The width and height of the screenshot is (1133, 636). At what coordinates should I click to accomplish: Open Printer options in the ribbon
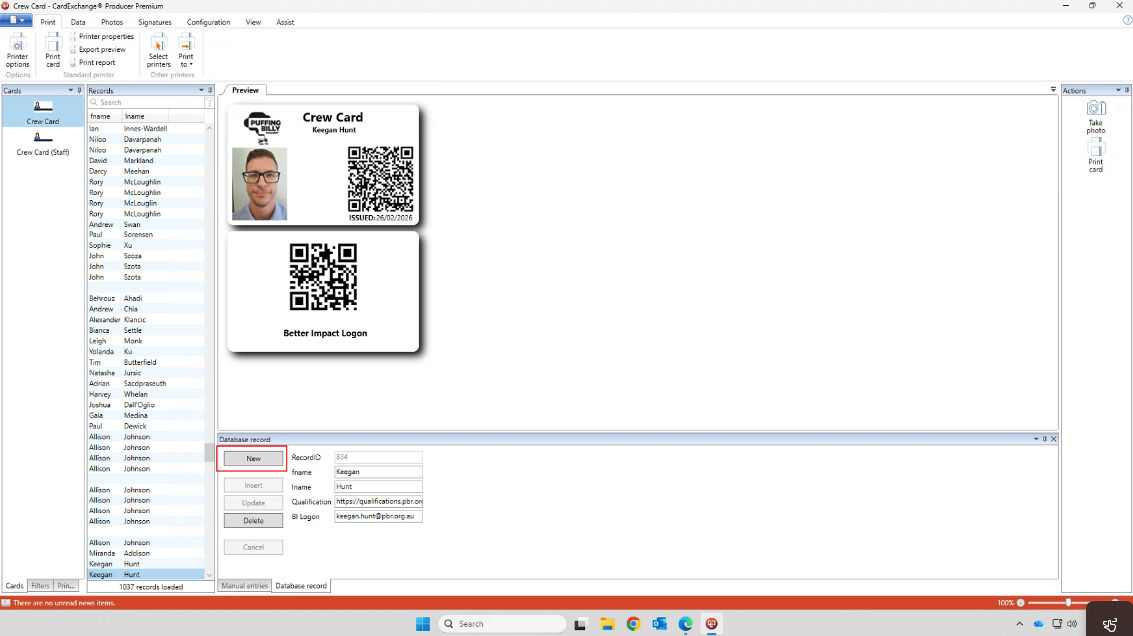point(17,51)
